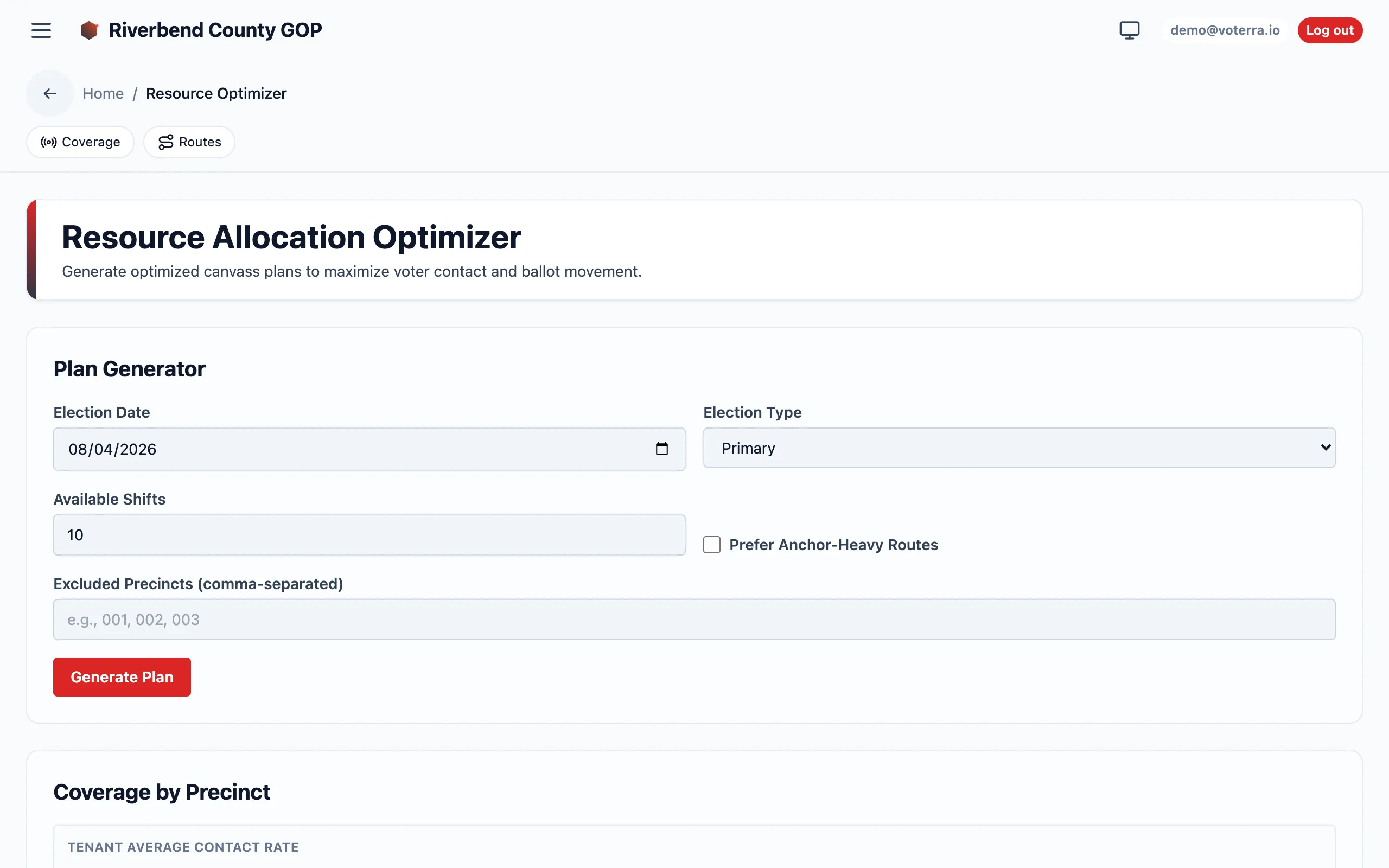Click the Plan Generator heading

pos(129,369)
